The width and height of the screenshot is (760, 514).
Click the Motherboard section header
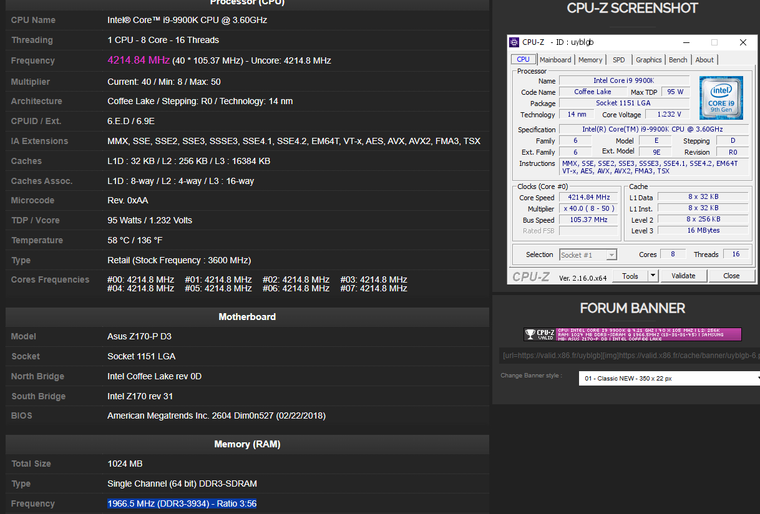[247, 317]
